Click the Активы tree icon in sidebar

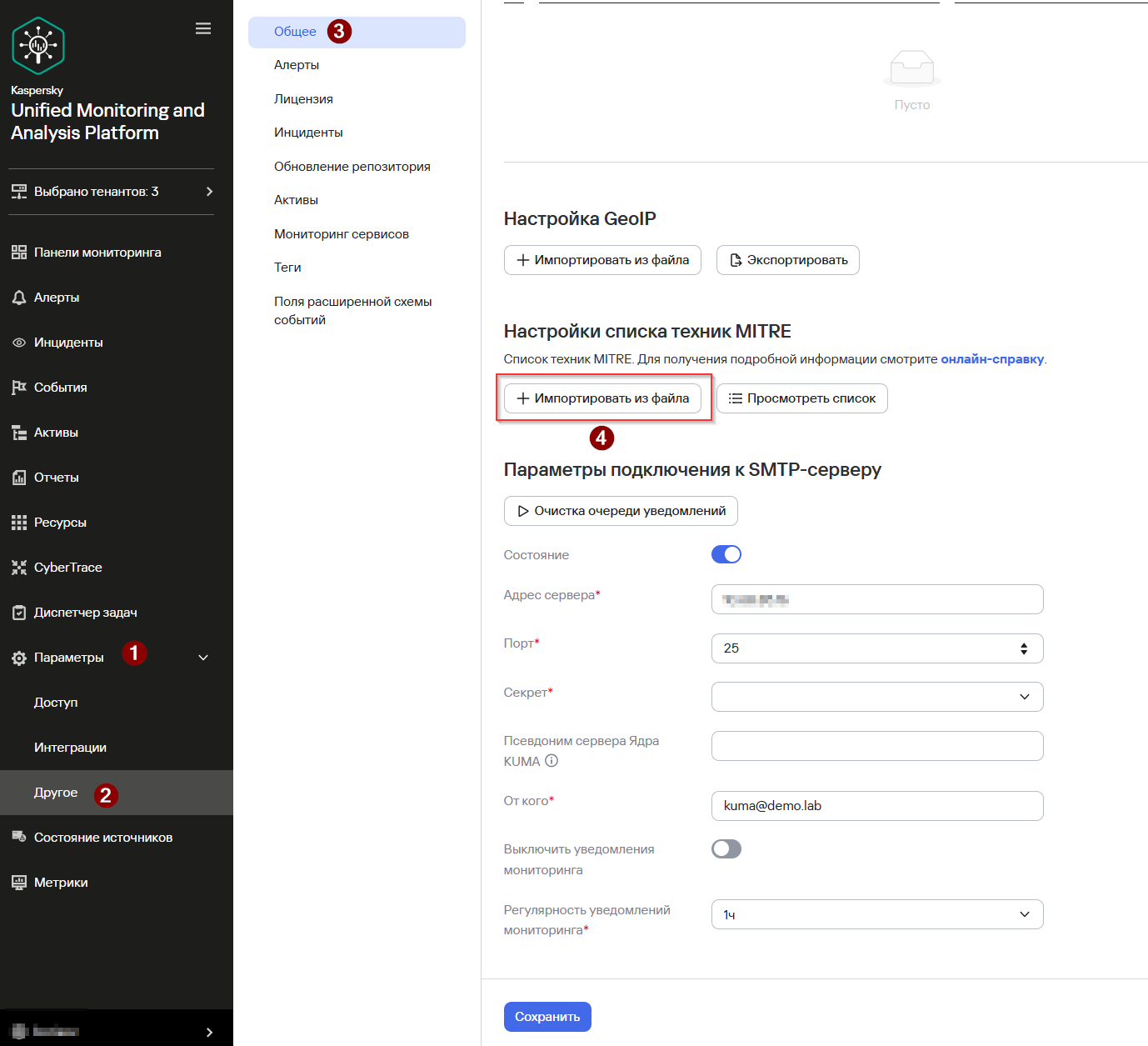(x=19, y=433)
